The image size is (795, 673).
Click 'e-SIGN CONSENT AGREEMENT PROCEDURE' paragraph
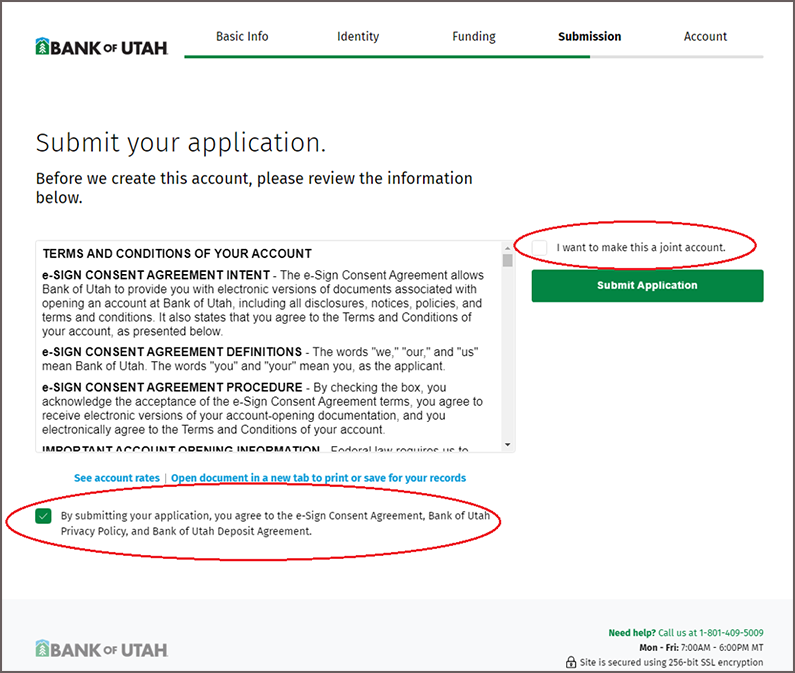tap(262, 408)
